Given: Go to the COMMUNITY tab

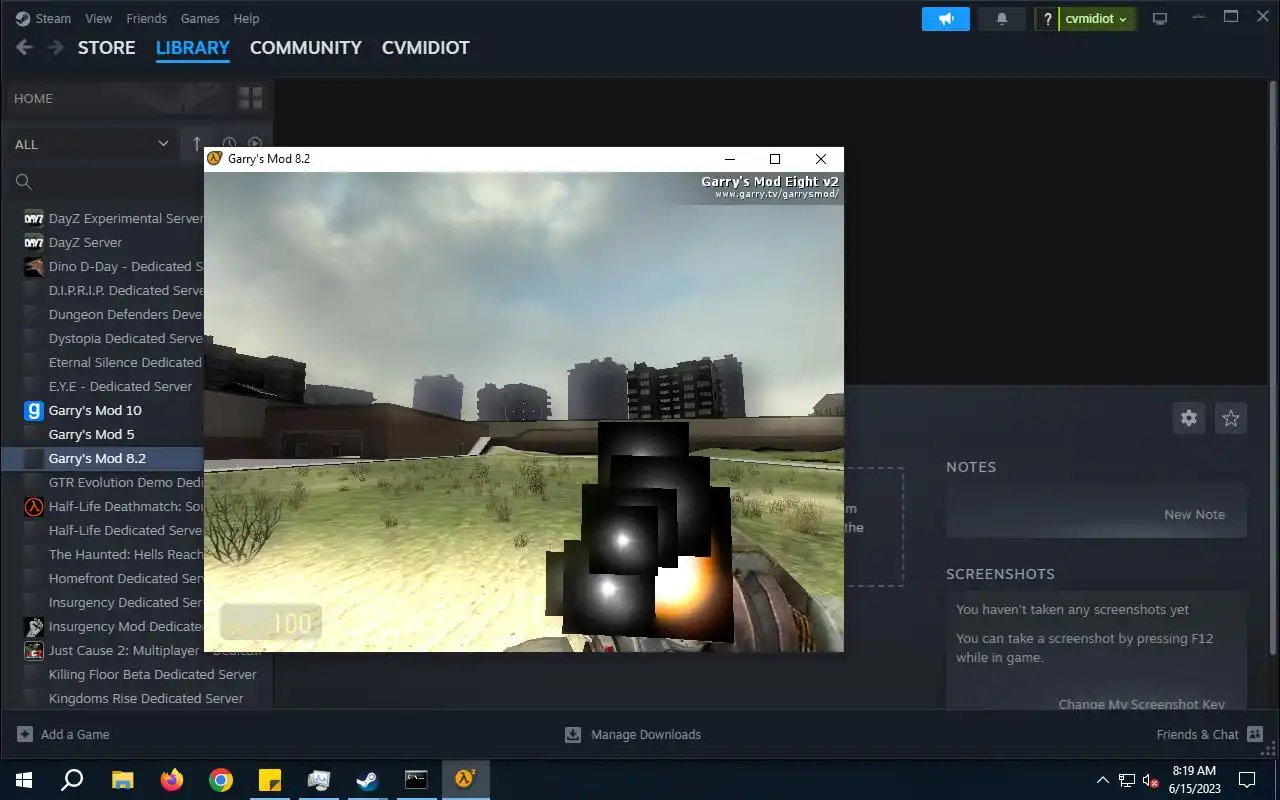Looking at the screenshot, I should pos(306,47).
